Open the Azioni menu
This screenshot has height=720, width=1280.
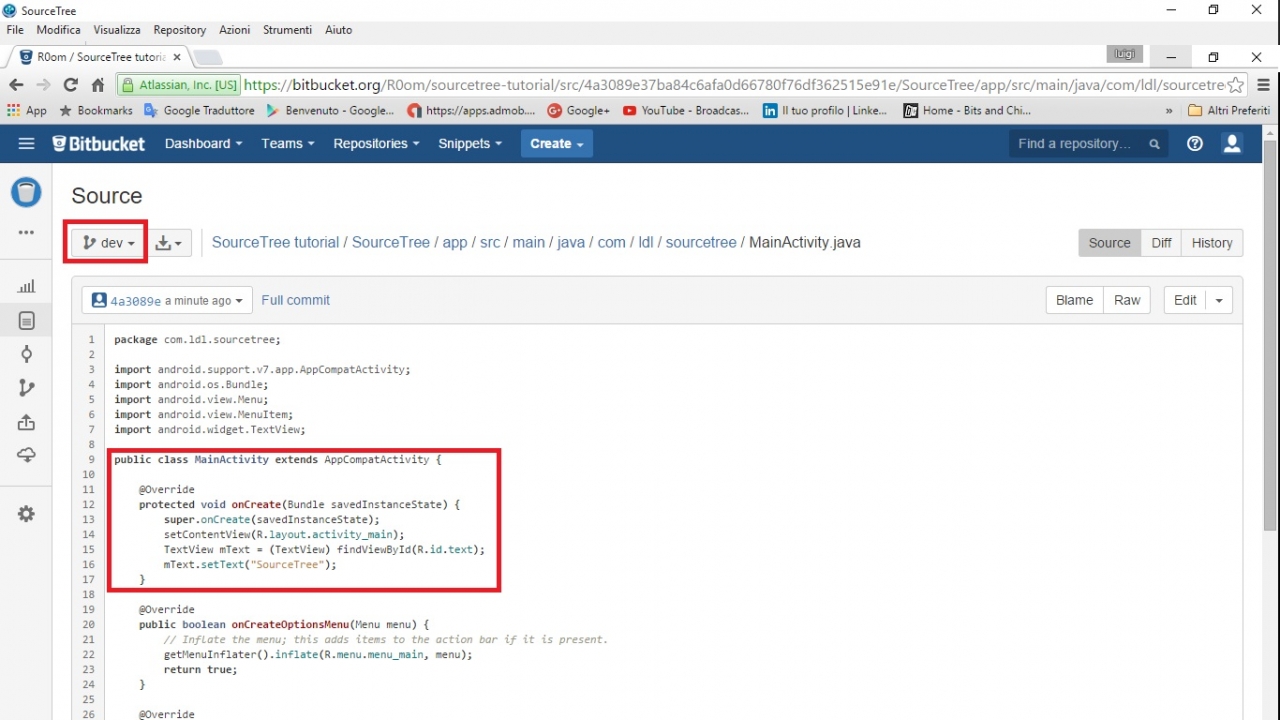[235, 30]
